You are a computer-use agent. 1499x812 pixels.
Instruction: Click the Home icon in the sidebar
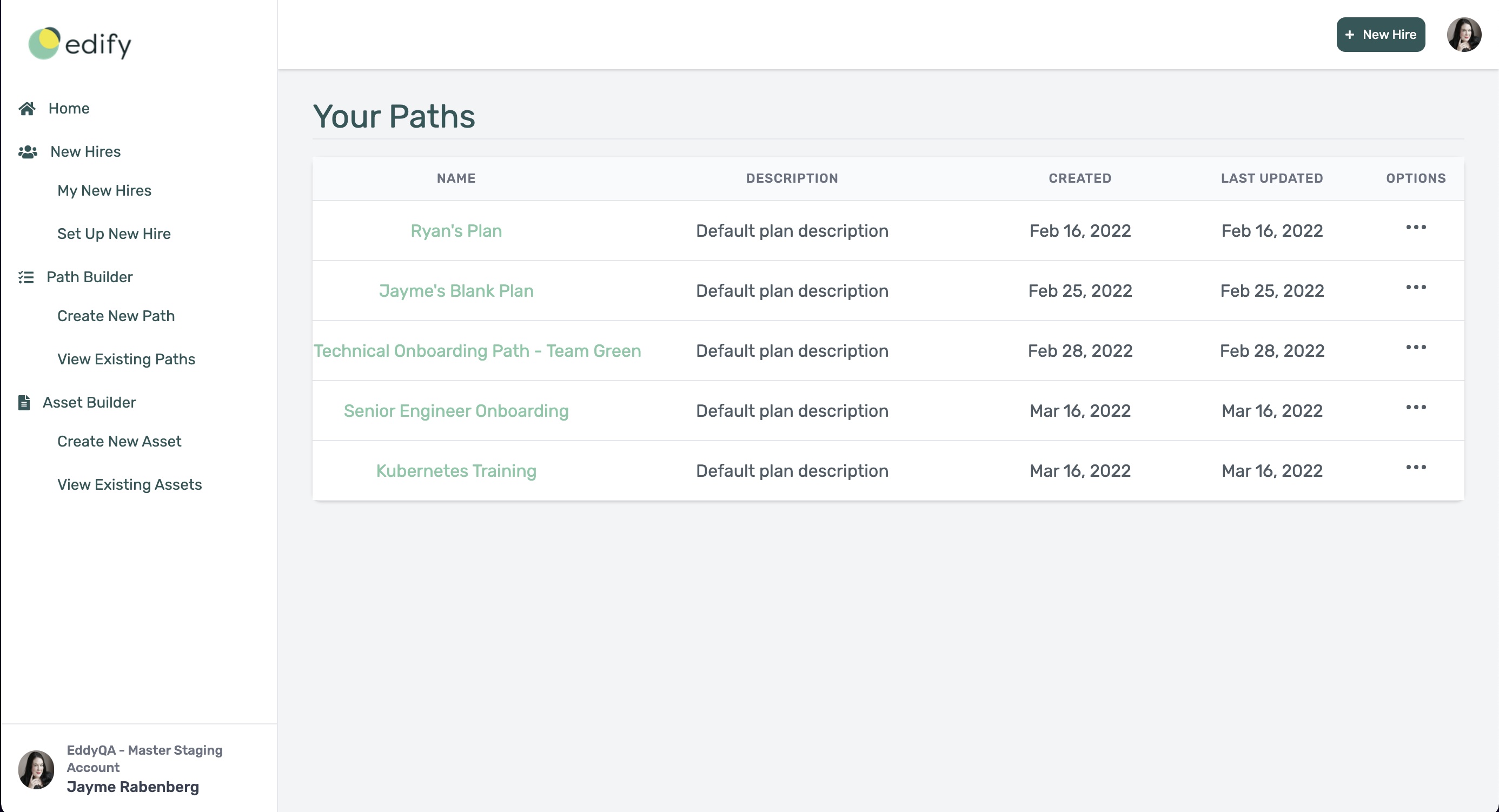click(27, 108)
